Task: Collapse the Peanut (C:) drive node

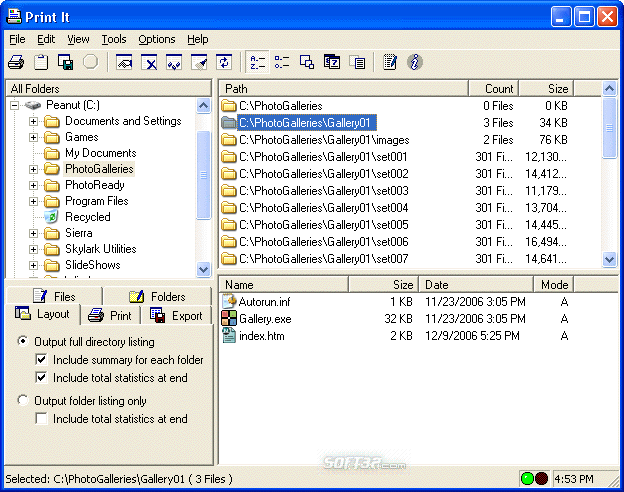Action: point(15,105)
